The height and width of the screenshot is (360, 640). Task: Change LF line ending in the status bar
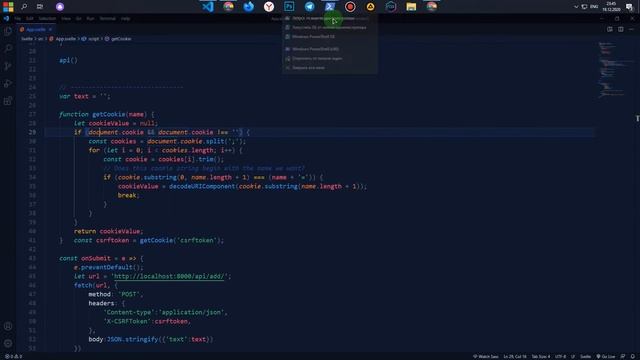[x=573, y=356]
